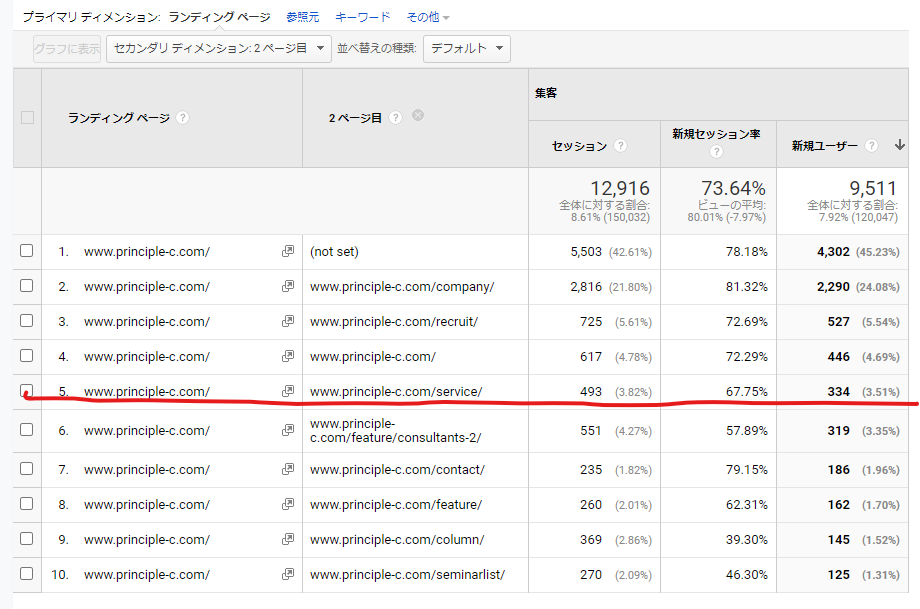Screen dimensions: 920x609
Task: Open row 7 landing page external link icon
Action: tap(288, 469)
